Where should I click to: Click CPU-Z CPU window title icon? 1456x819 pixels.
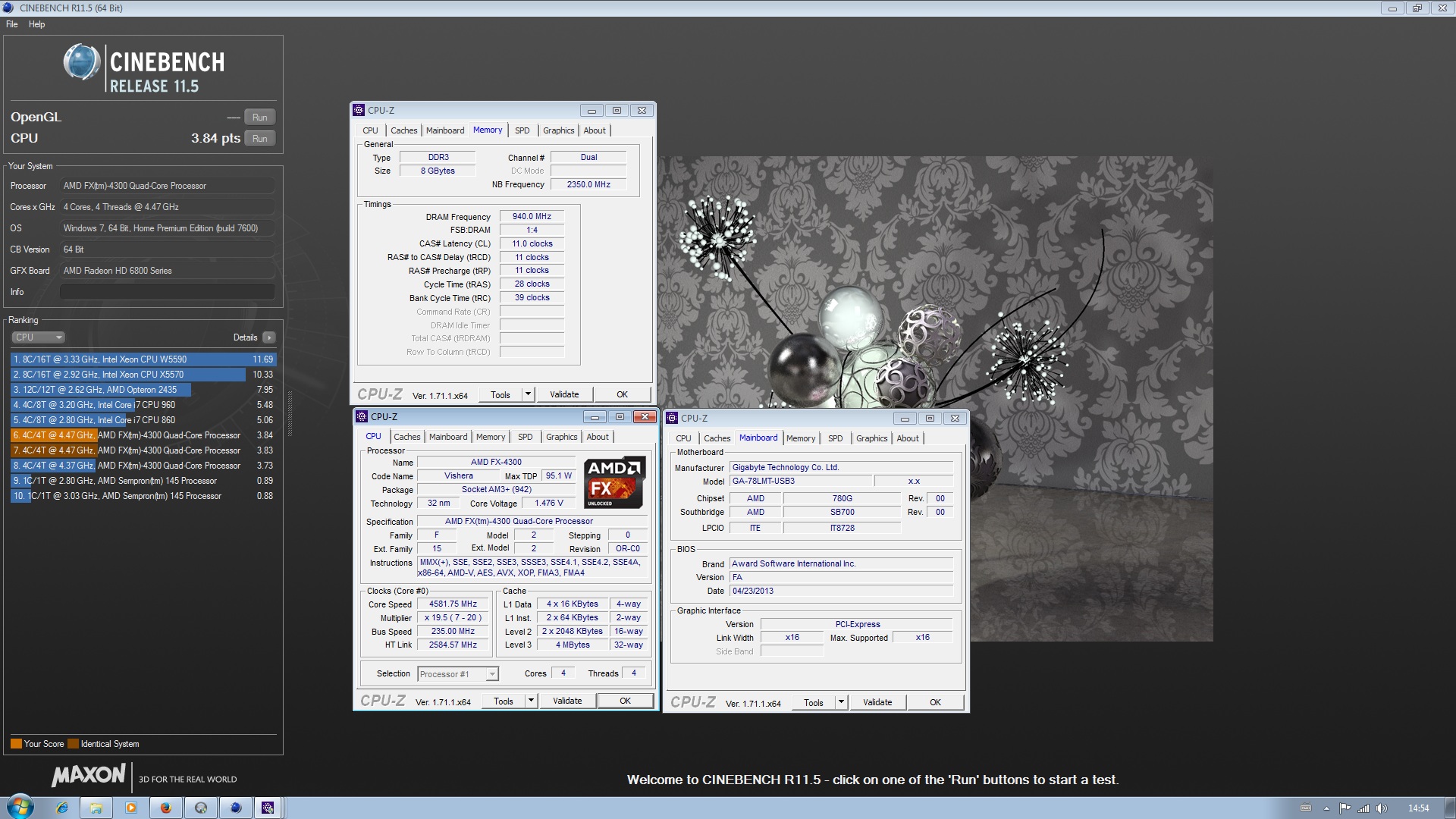(x=362, y=416)
